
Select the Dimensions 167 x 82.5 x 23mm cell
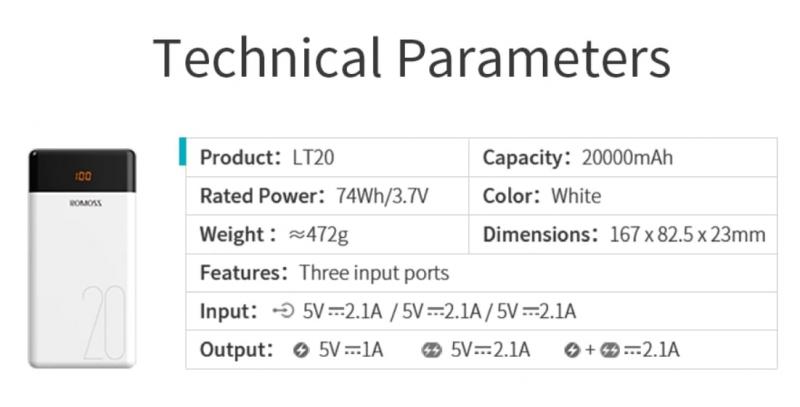(623, 235)
